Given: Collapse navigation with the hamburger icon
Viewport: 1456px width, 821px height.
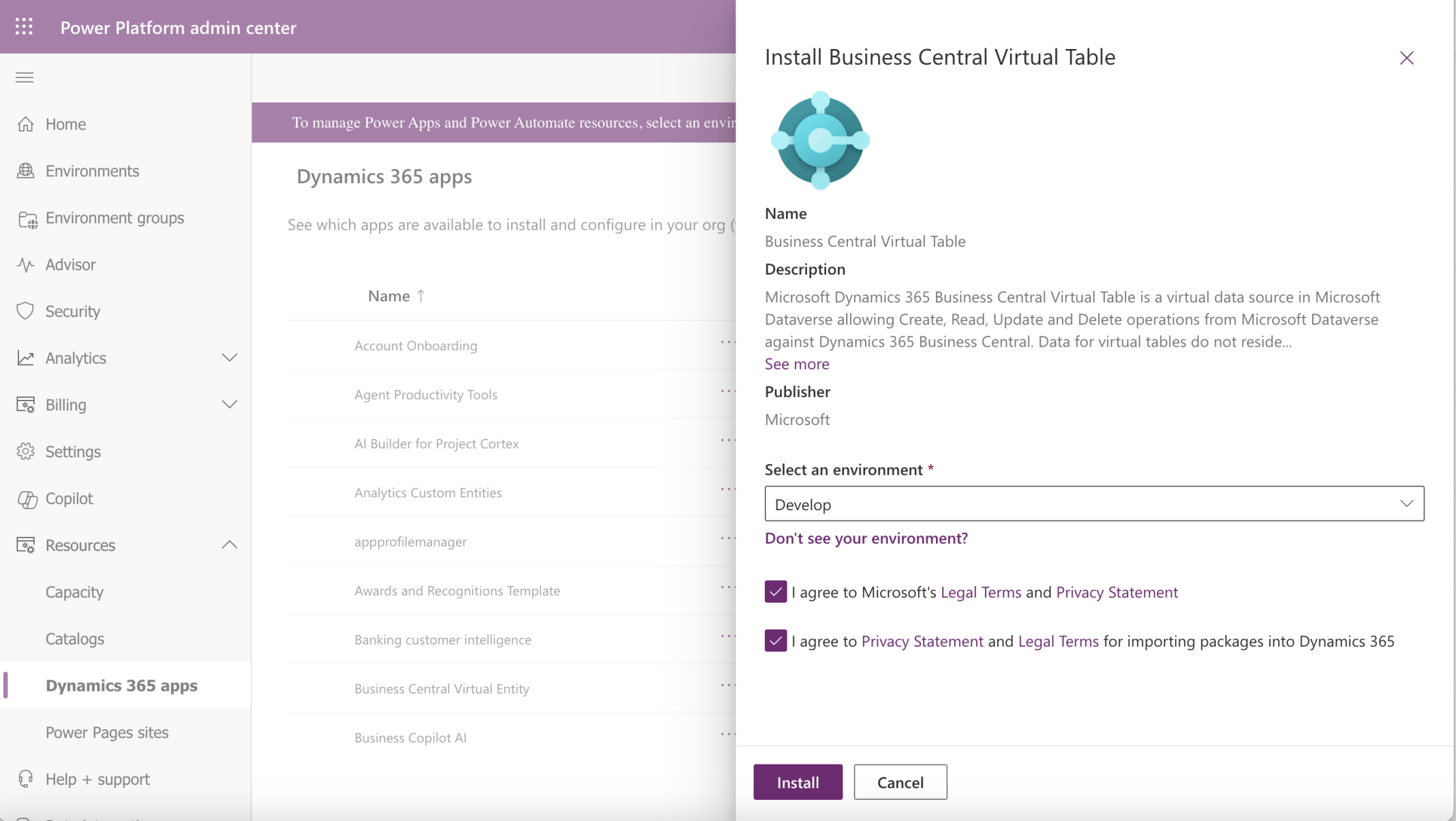Looking at the screenshot, I should click(25, 78).
